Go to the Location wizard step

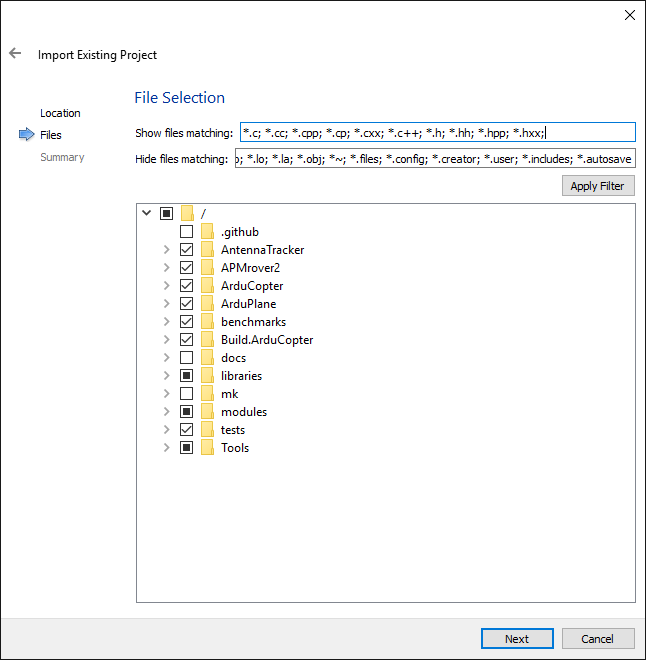[60, 113]
